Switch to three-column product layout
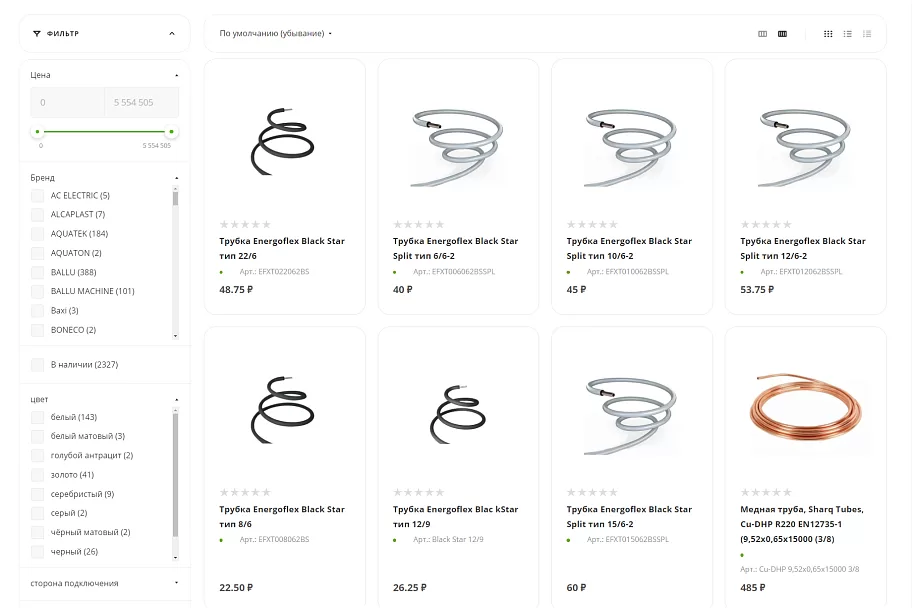Image resolution: width=912 pixels, height=608 pixels. click(763, 34)
